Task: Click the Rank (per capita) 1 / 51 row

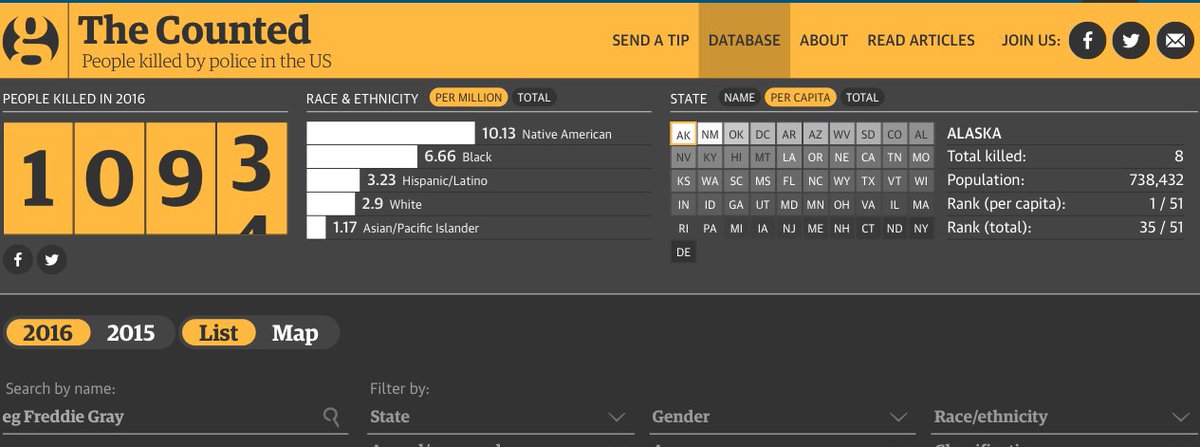Action: 1065,204
